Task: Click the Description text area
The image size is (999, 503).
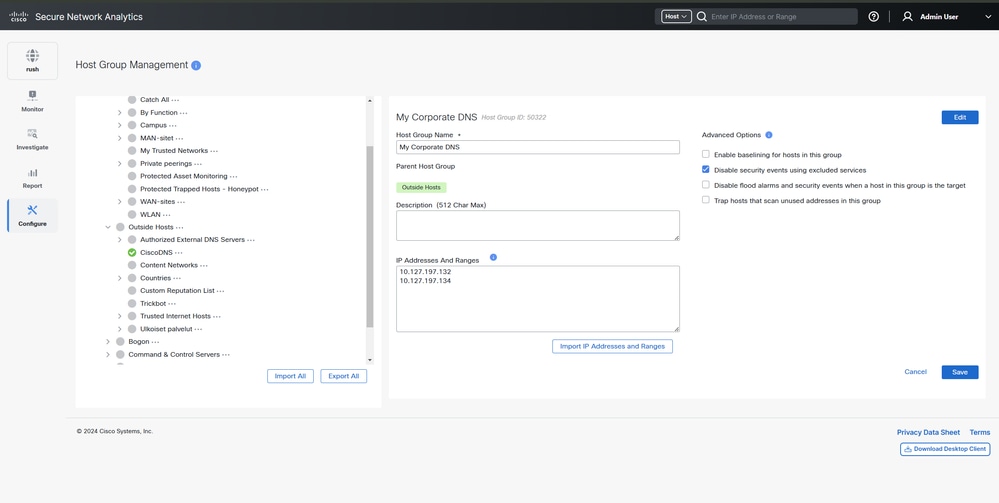Action: pyautogui.click(x=538, y=226)
